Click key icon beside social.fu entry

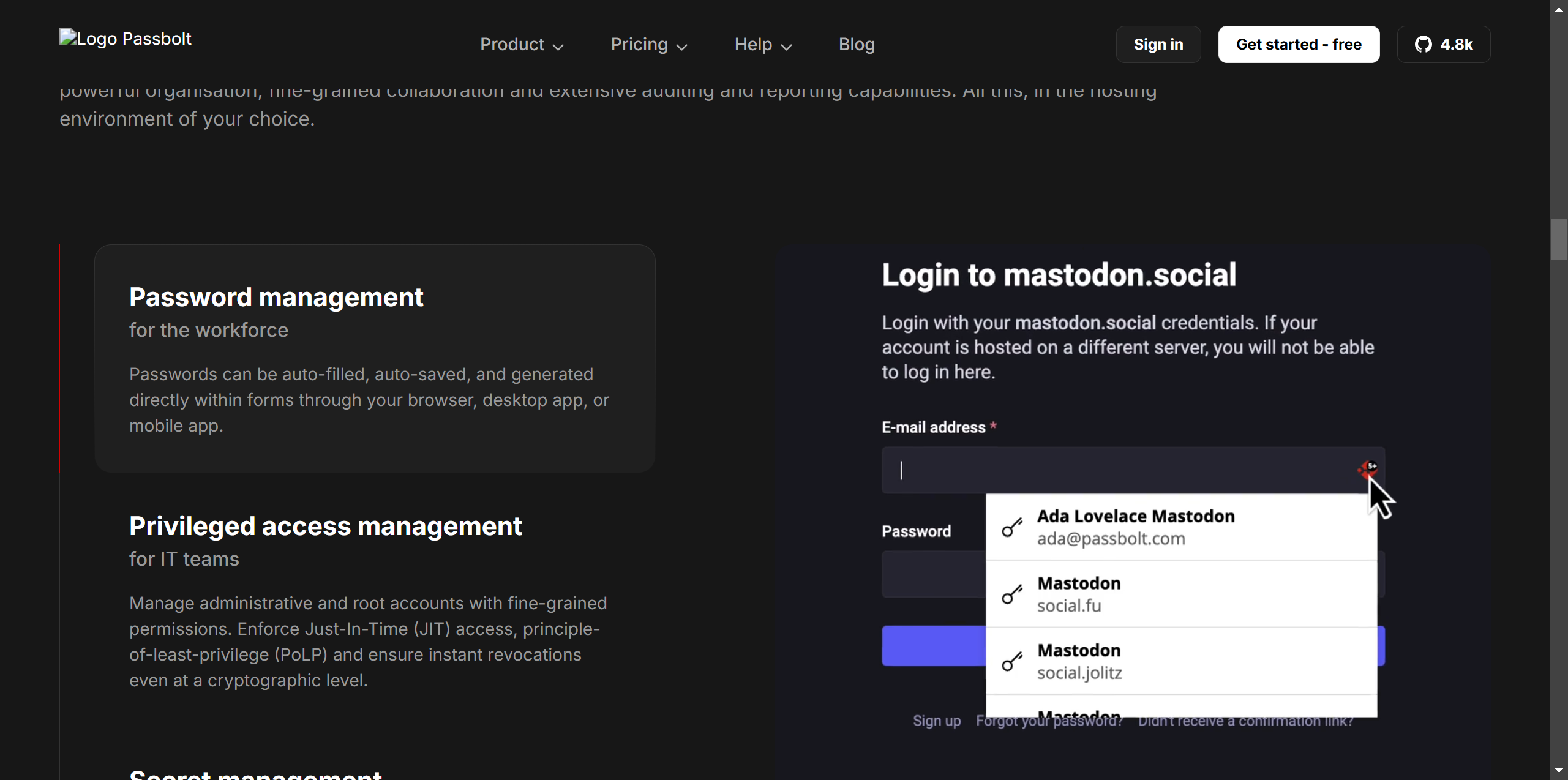coord(1012,594)
